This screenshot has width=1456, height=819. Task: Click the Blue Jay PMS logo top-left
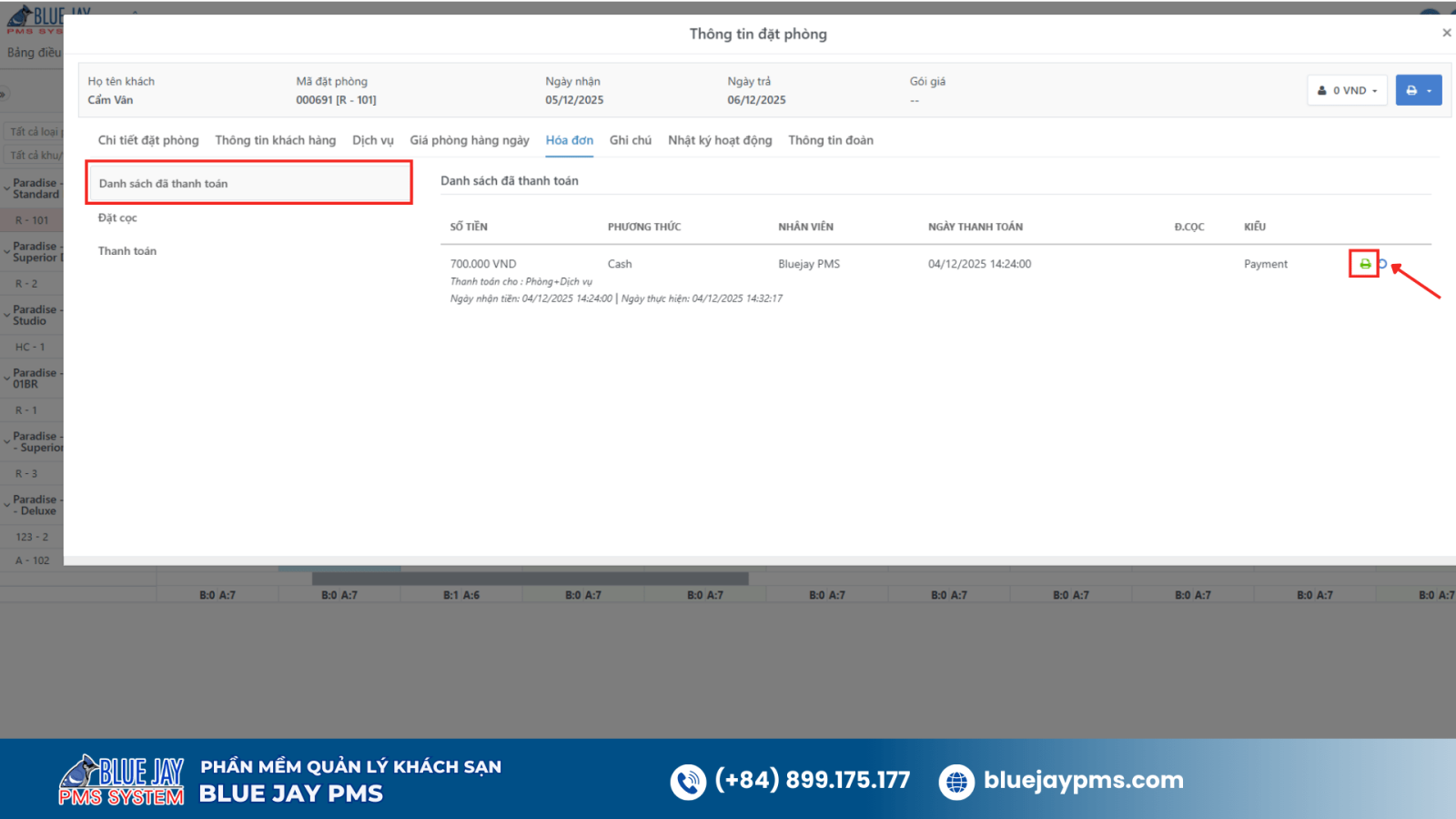[x=47, y=18]
